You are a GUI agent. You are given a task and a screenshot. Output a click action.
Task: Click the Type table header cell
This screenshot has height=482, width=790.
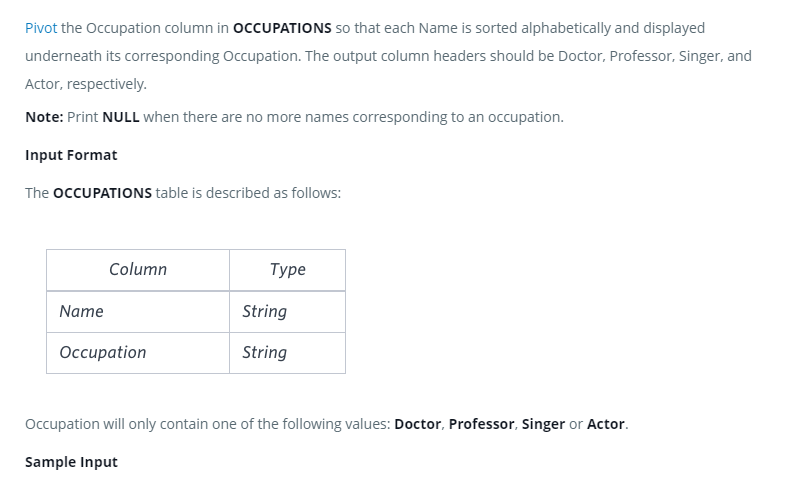pos(287,270)
